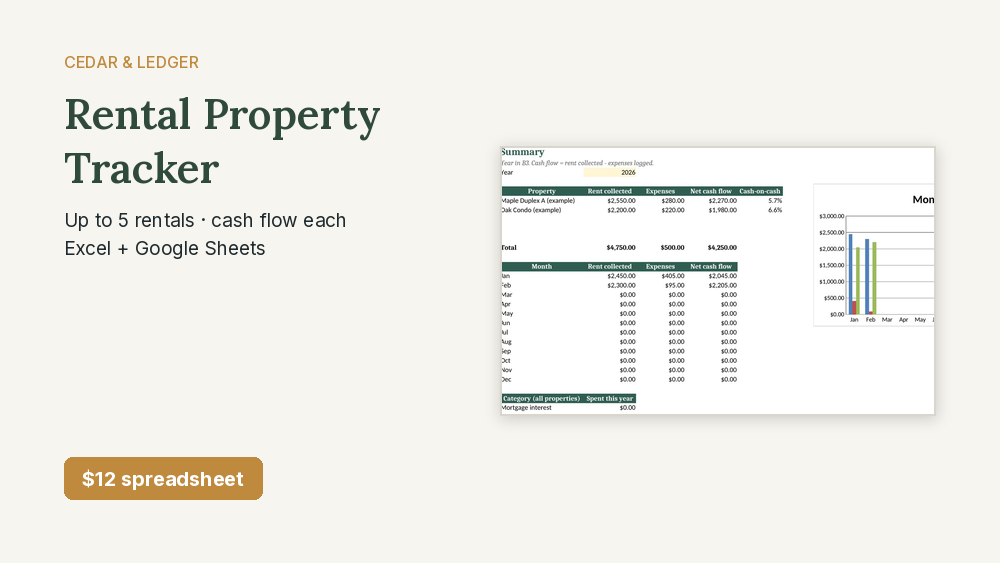Click the $1,500.00 chart axis label

click(832, 265)
